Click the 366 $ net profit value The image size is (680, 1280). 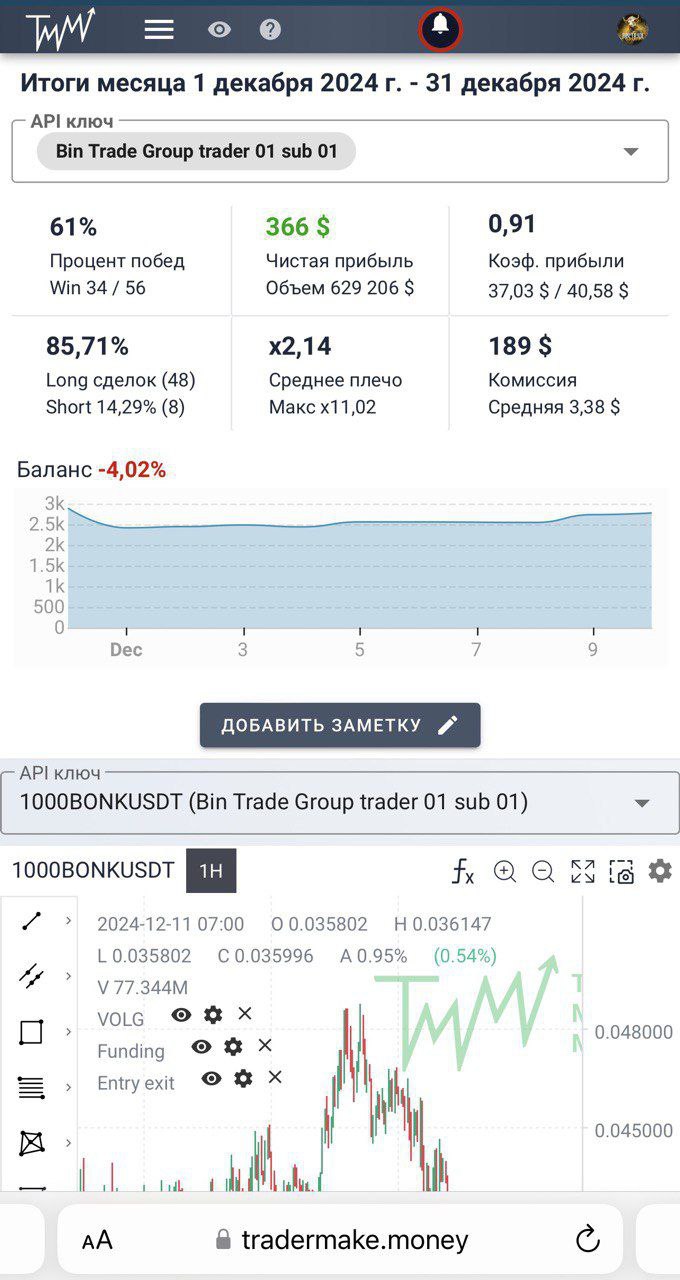(298, 227)
